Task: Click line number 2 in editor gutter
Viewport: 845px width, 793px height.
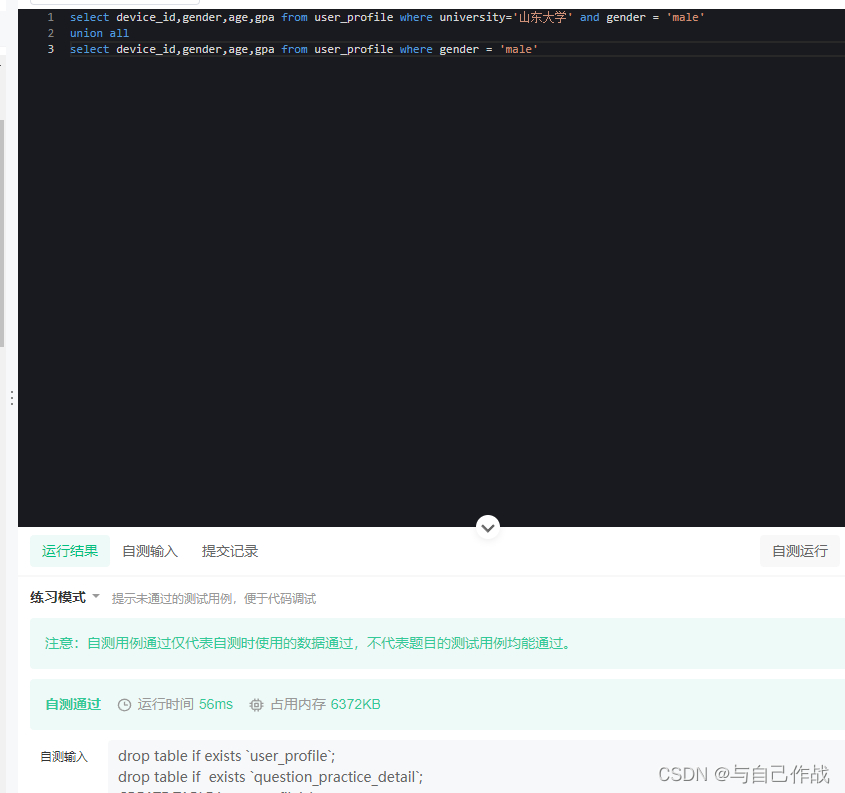Action: tap(50, 32)
